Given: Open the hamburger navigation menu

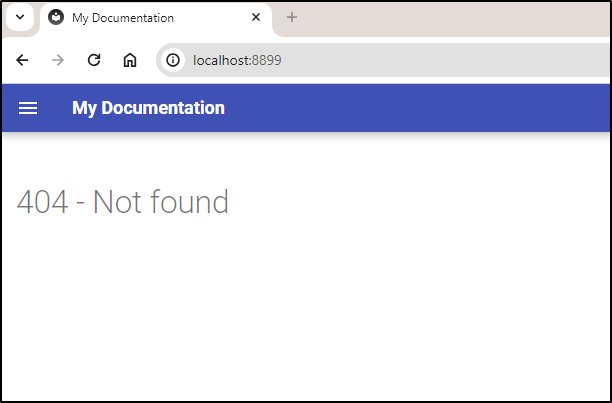Looking at the screenshot, I should click(28, 108).
